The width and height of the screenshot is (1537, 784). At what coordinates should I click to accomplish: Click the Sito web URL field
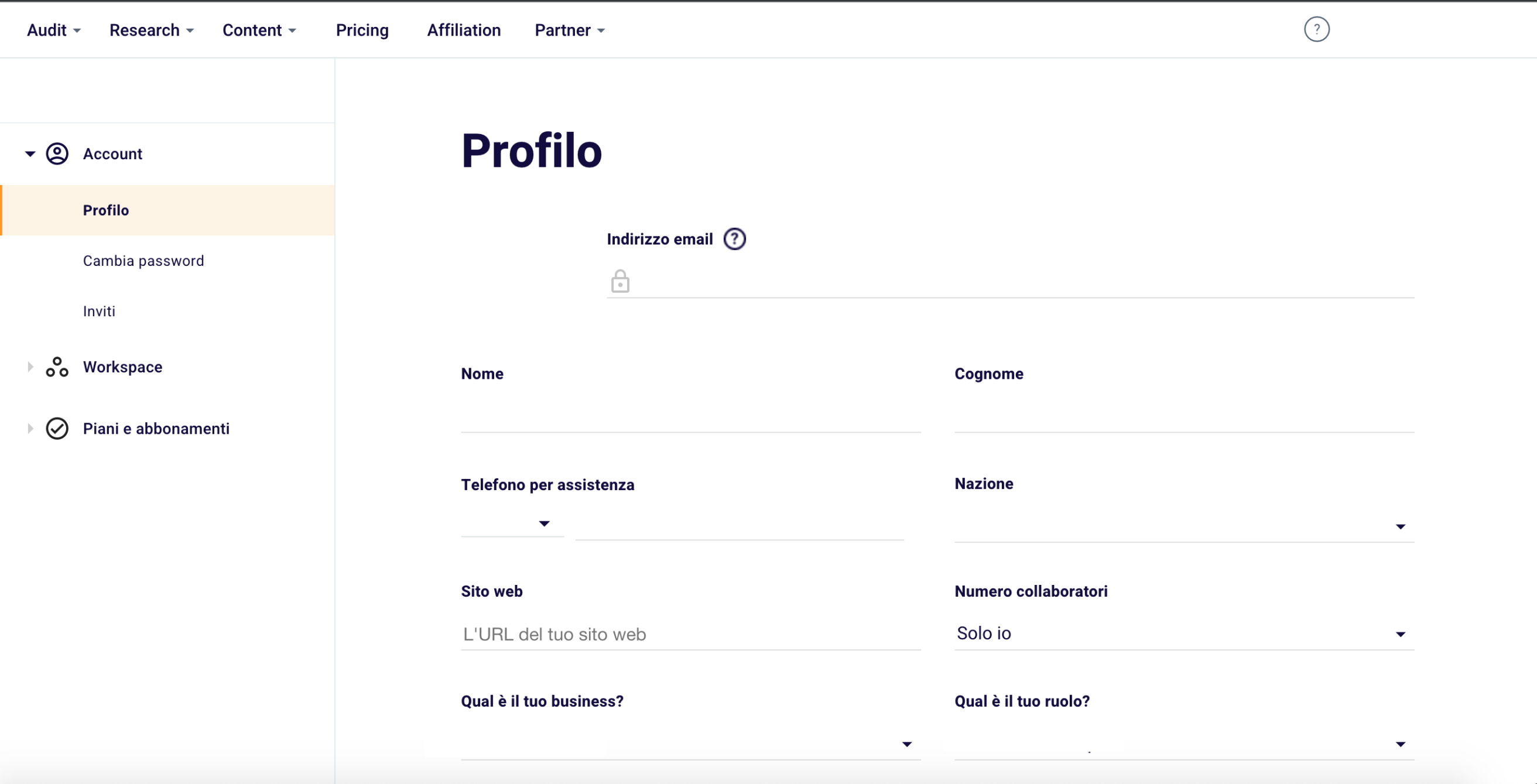click(690, 634)
